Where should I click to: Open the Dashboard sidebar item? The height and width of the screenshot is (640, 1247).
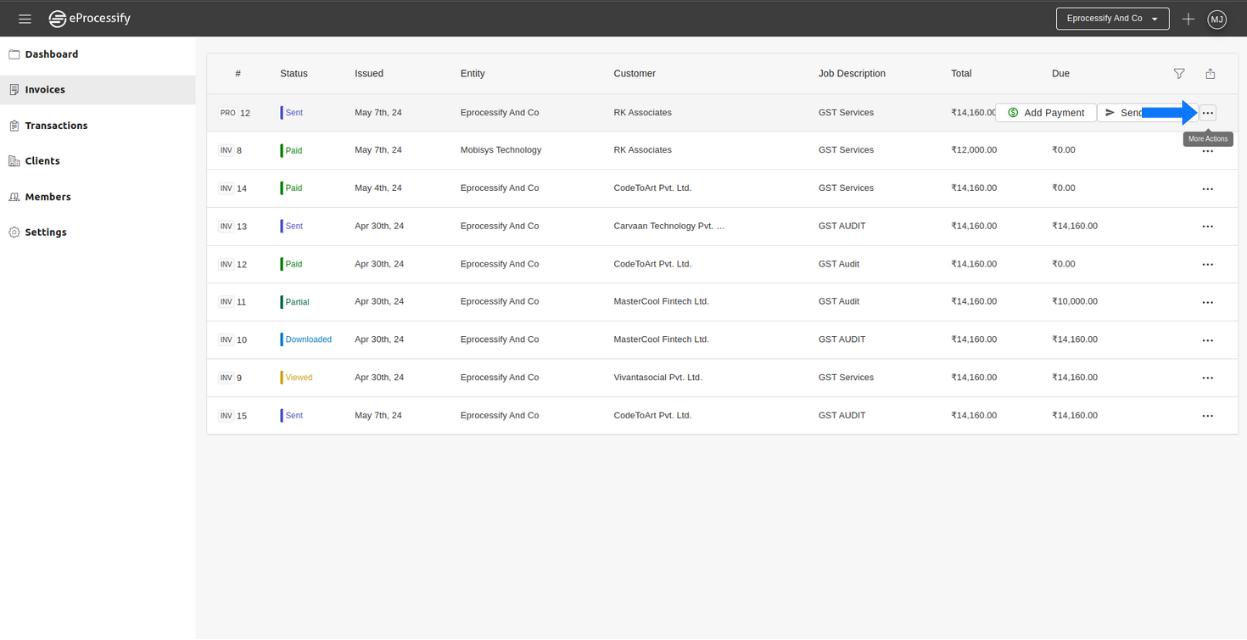51,55
